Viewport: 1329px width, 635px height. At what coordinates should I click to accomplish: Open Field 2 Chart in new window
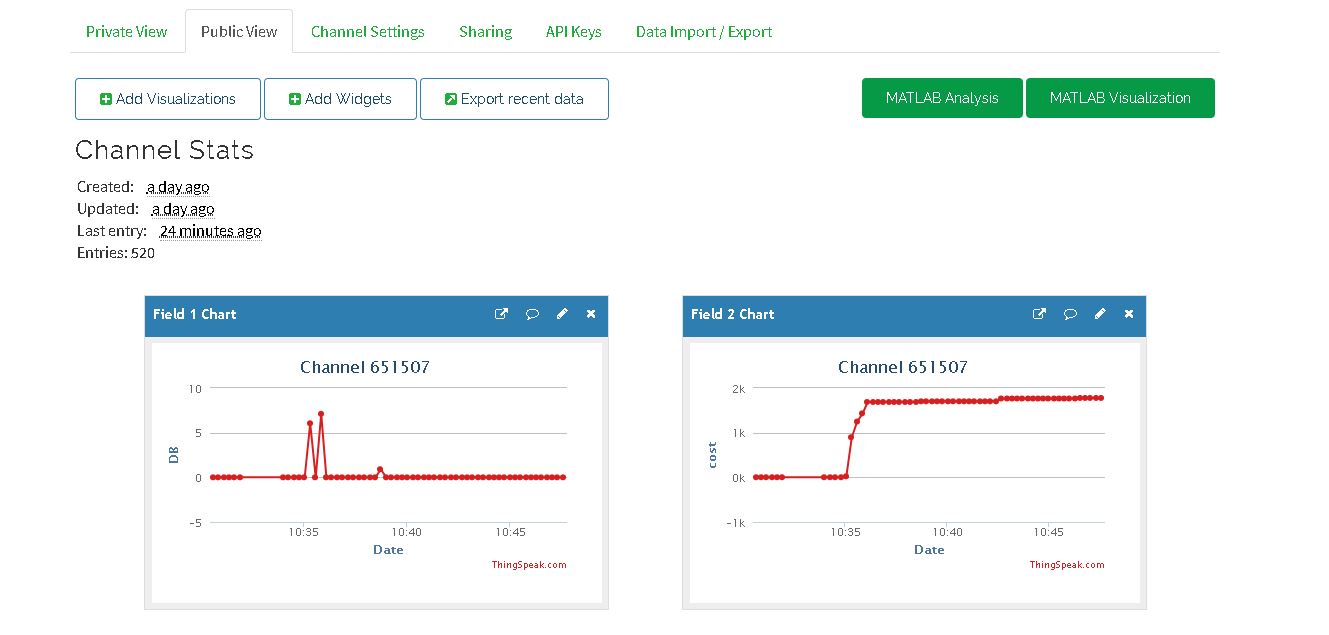[1039, 314]
